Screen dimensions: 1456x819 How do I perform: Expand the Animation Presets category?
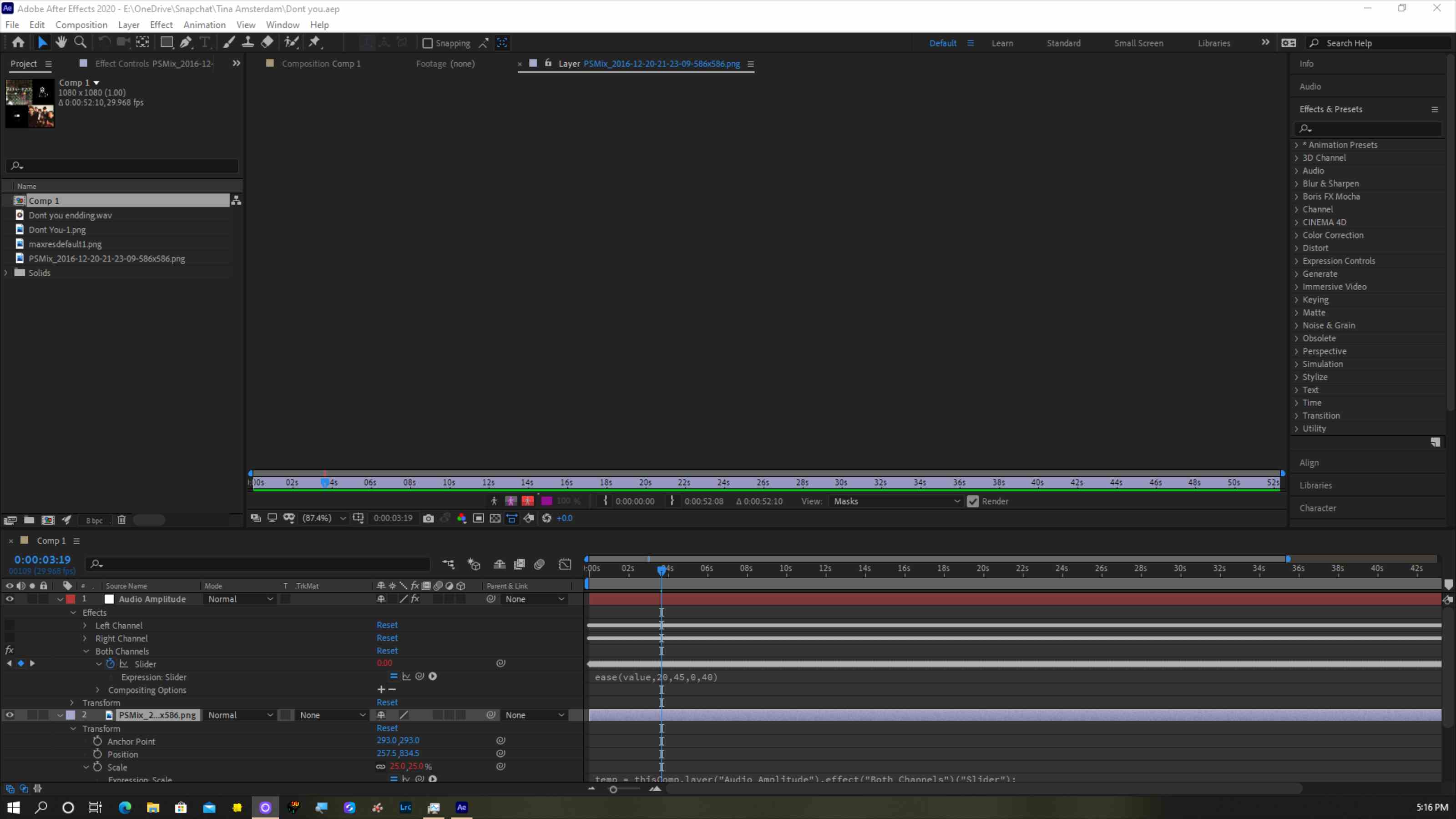[1297, 145]
